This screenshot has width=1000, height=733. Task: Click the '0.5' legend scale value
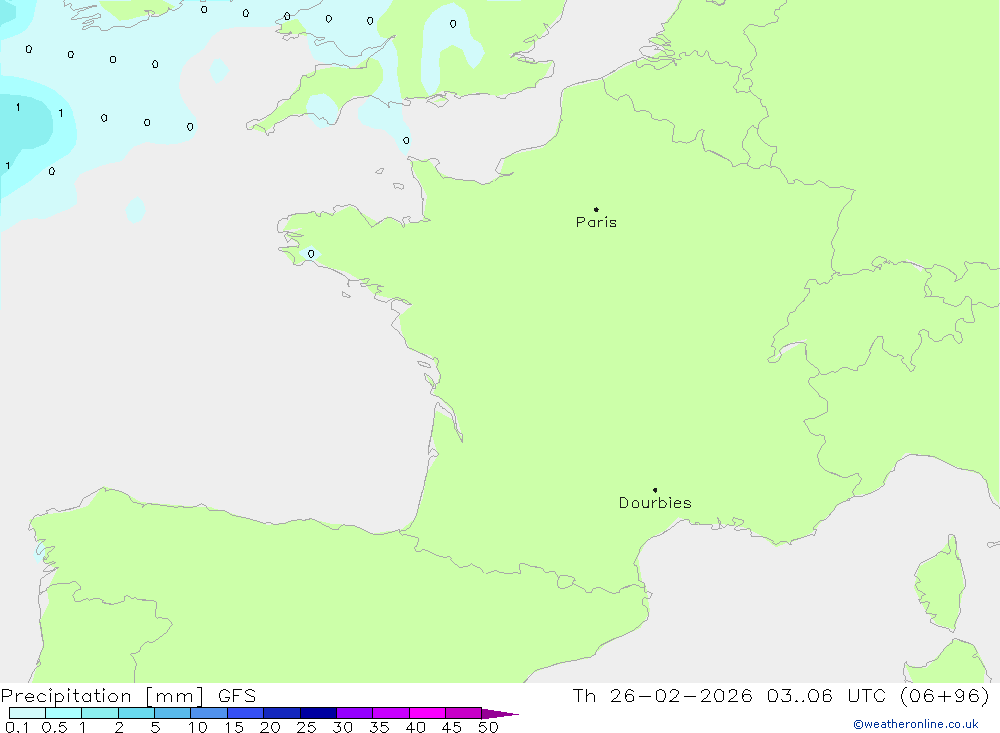pos(54,727)
